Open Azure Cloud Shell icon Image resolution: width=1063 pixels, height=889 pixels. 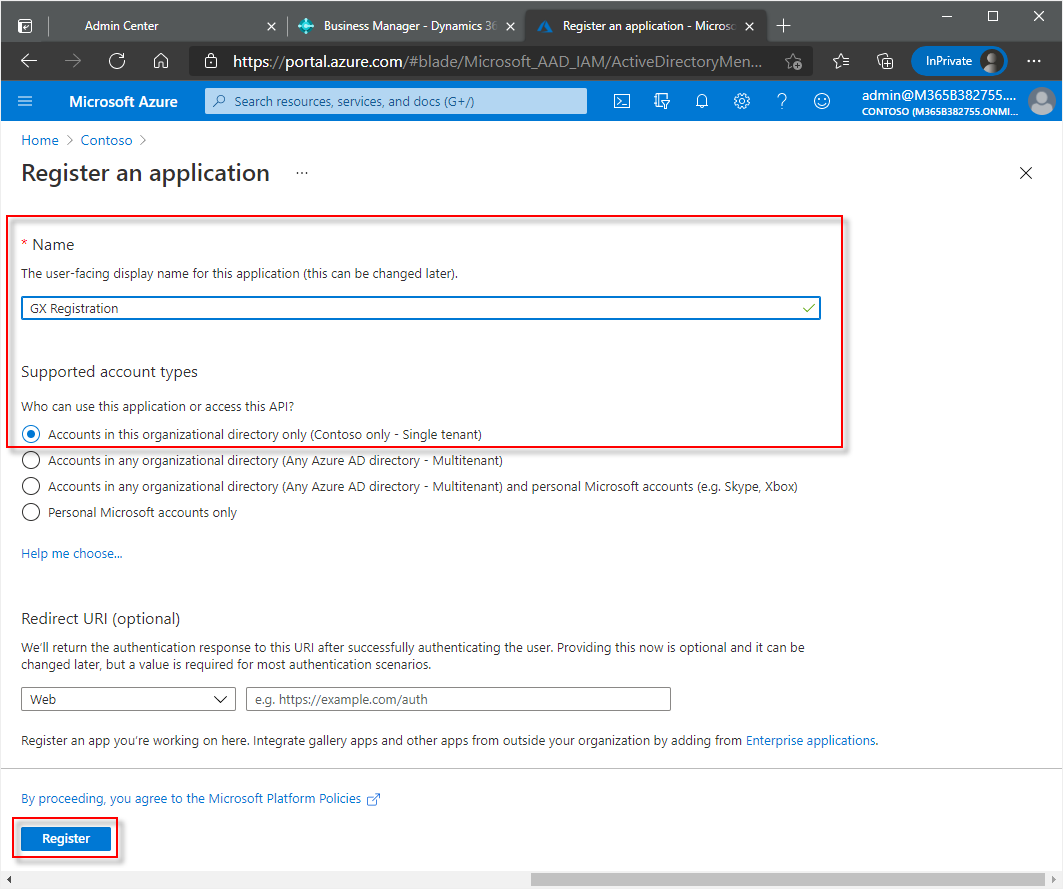pos(622,101)
